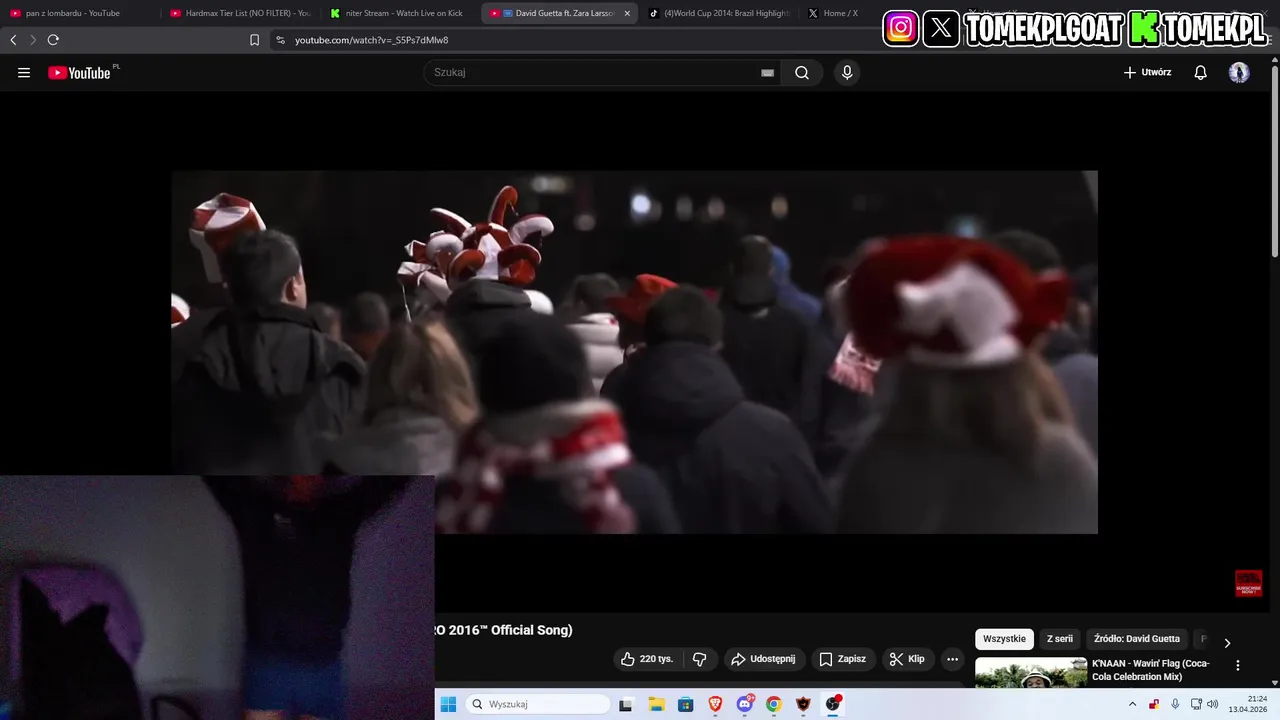Open site settings icon in address bar
This screenshot has width=1280, height=720.
(280, 40)
